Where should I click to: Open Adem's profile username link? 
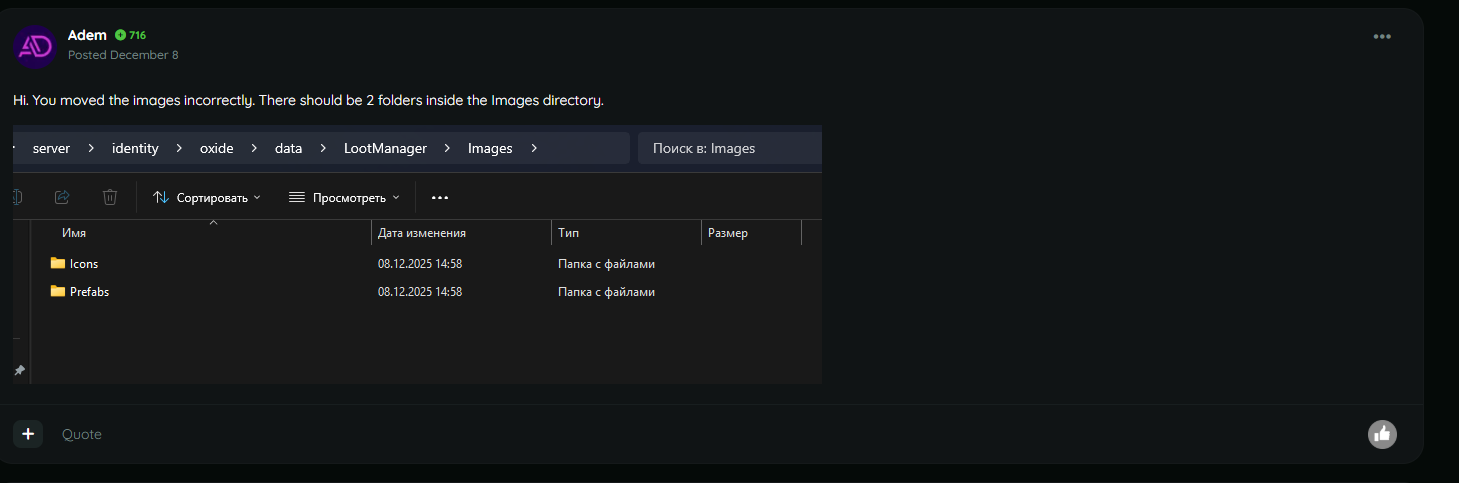click(x=87, y=35)
